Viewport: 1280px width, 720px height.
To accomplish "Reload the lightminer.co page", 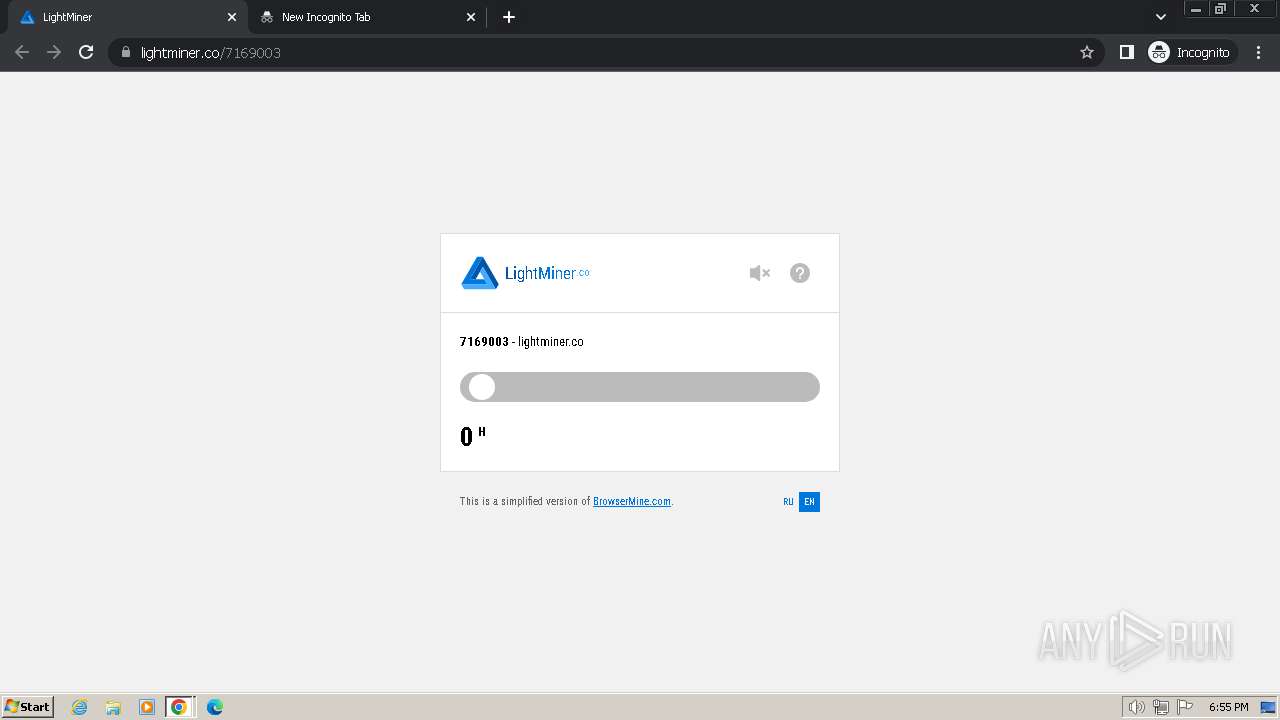I will (x=86, y=52).
